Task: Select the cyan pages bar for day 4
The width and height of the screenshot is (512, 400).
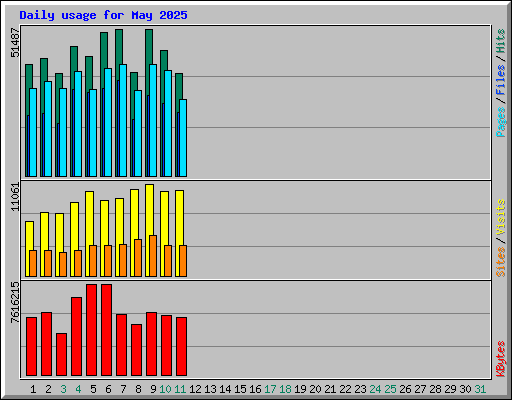Action: [78, 124]
